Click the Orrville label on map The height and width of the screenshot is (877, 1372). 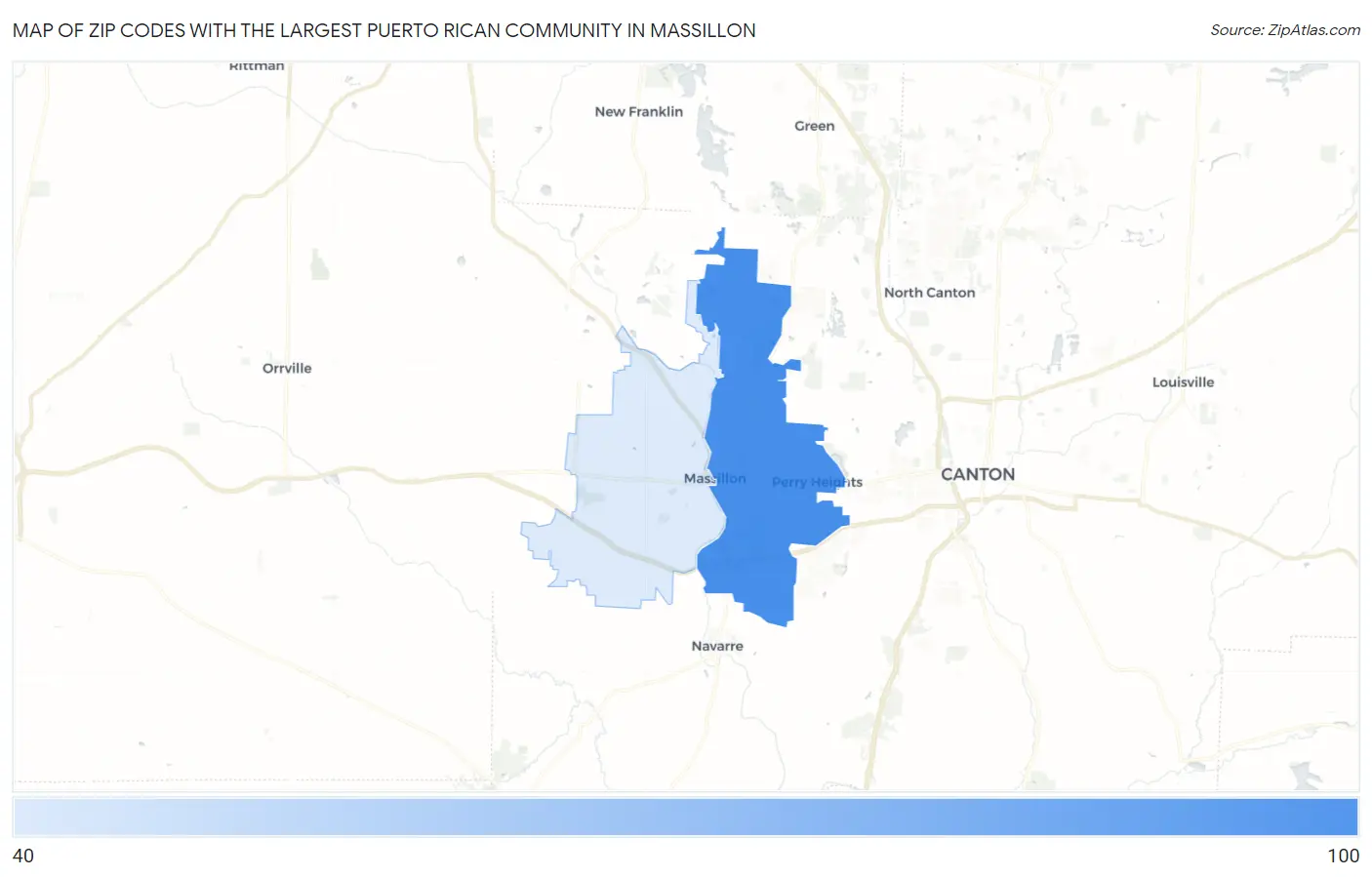[287, 368]
